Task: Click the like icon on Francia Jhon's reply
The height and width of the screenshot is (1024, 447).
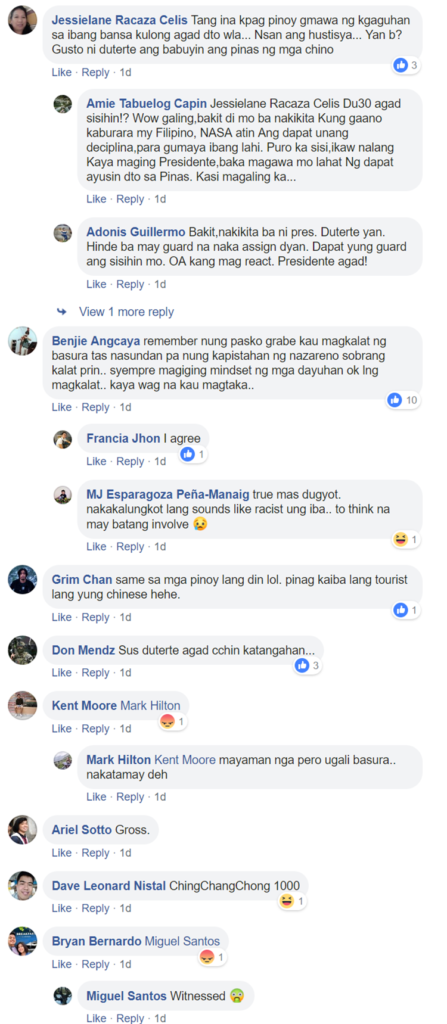Action: (188, 454)
